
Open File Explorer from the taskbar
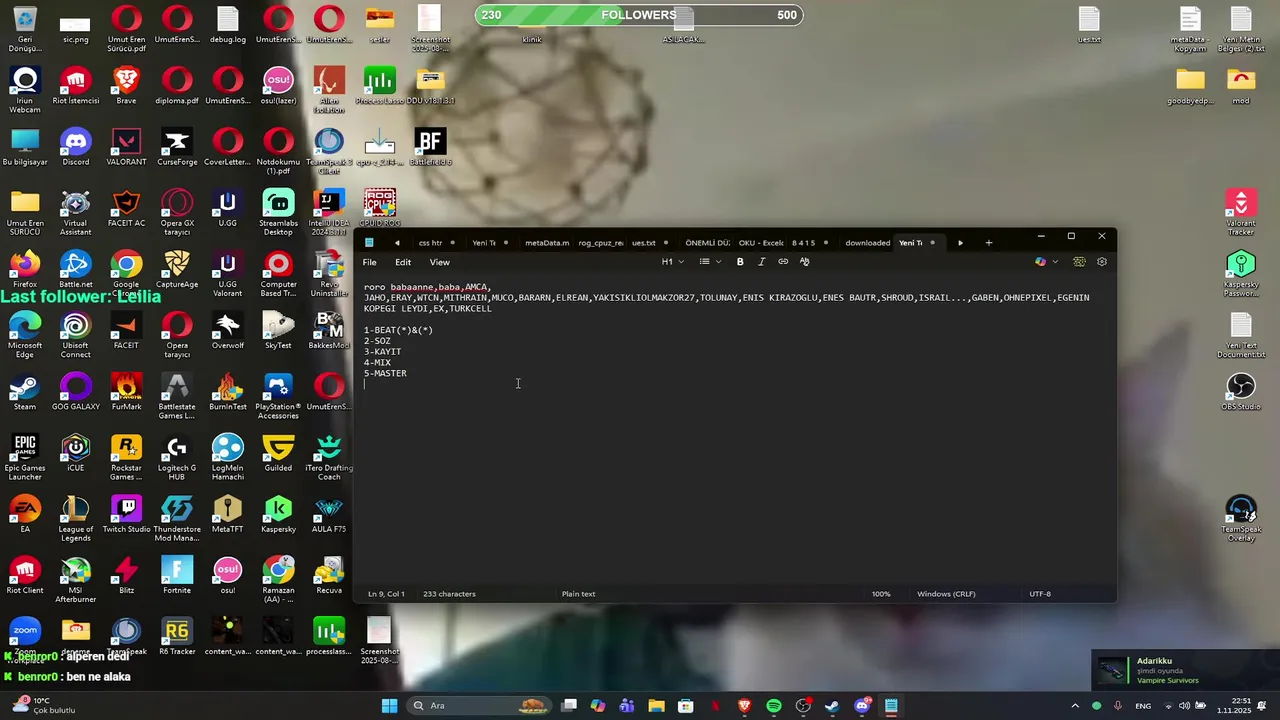pos(656,706)
